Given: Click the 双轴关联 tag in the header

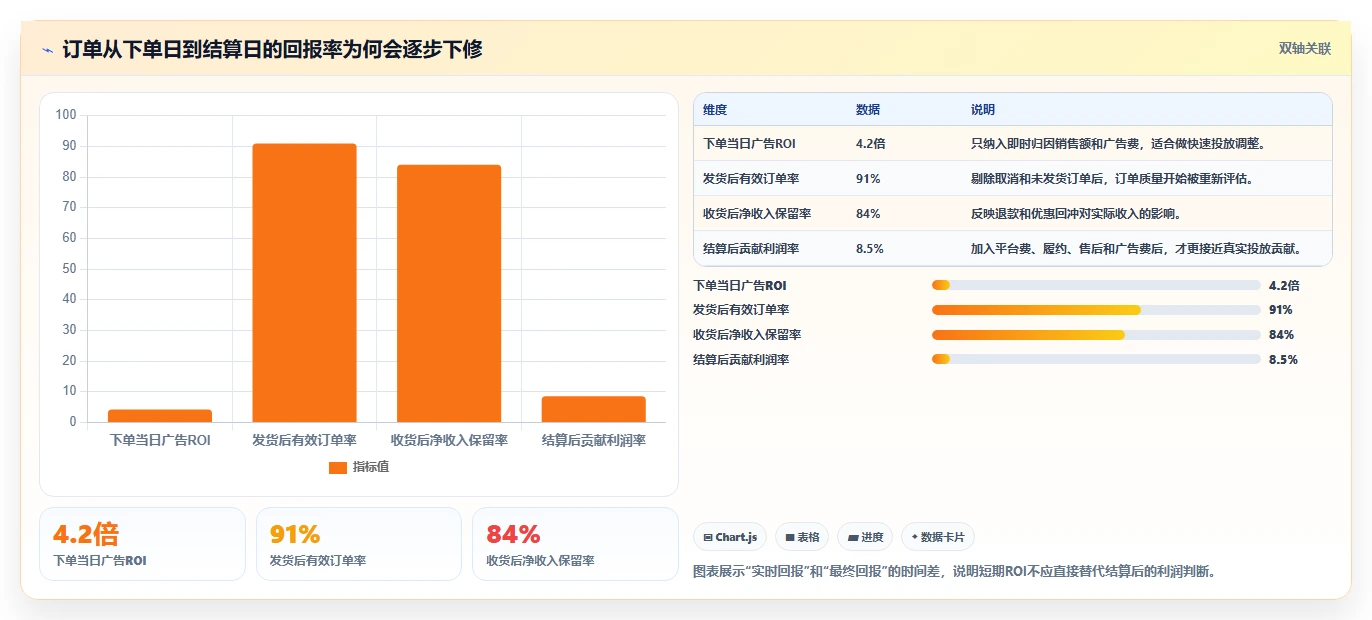Looking at the screenshot, I should (1305, 48).
